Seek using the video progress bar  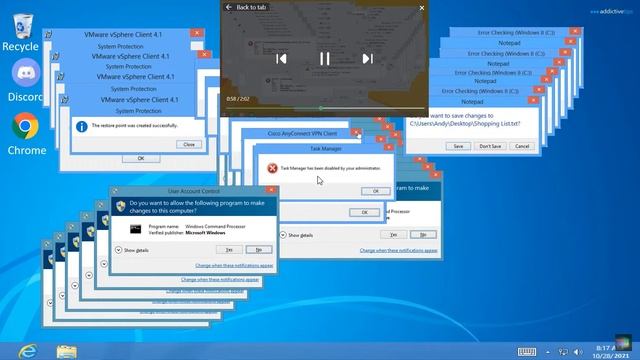tap(324, 108)
